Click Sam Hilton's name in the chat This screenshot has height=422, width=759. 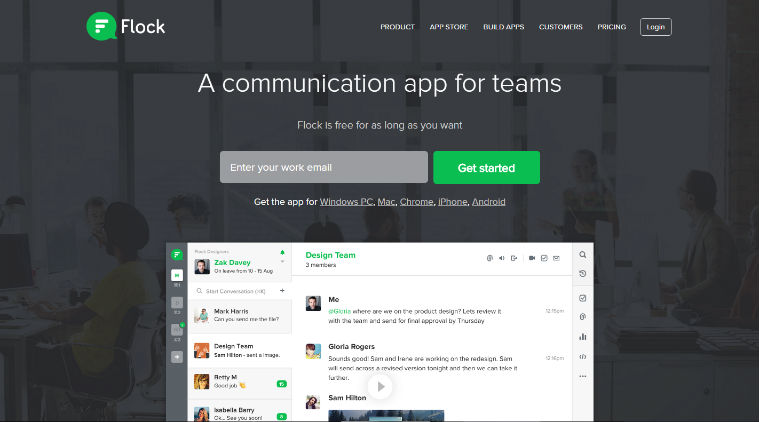(x=347, y=397)
